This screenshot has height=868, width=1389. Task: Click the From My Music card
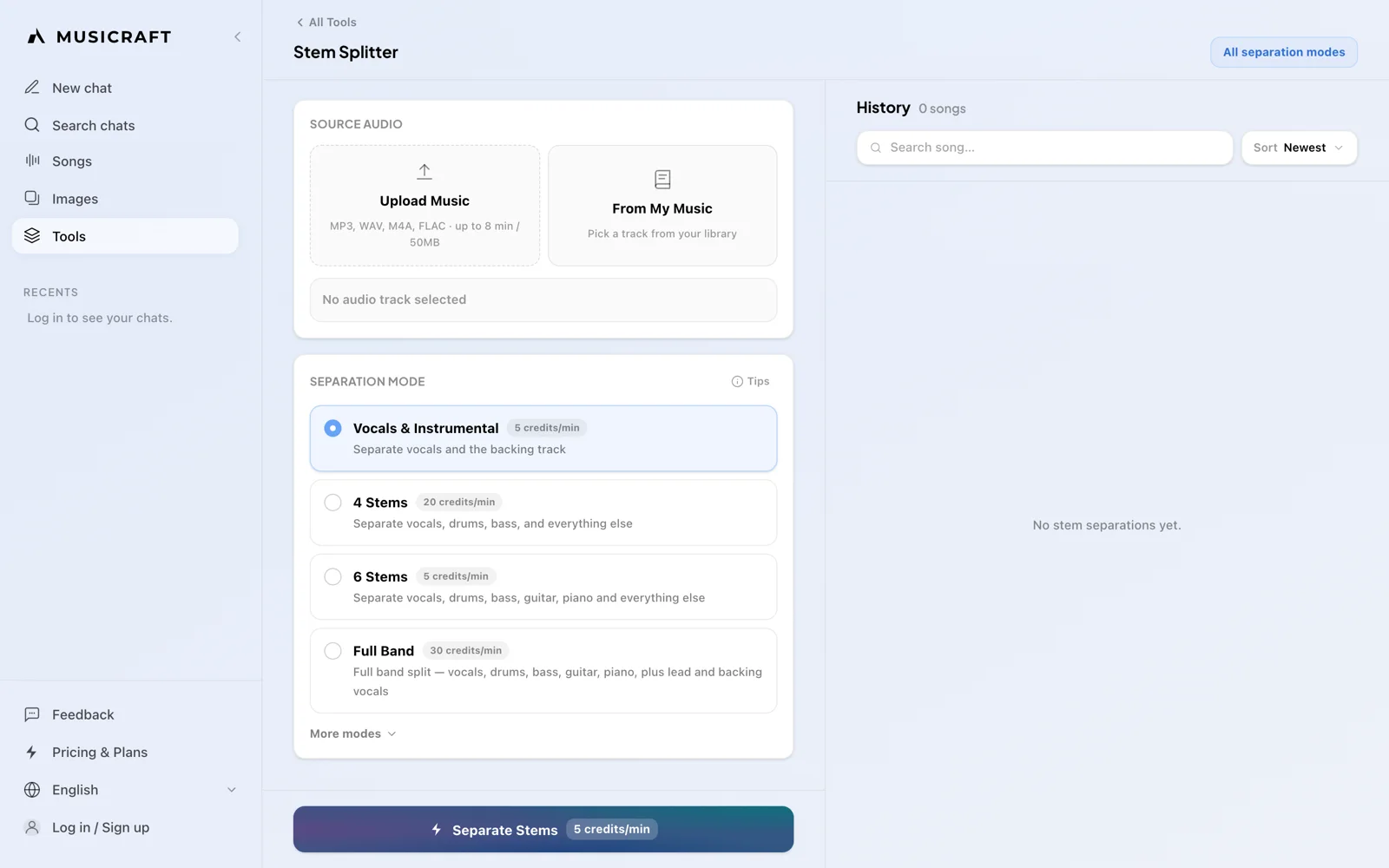tap(662, 206)
